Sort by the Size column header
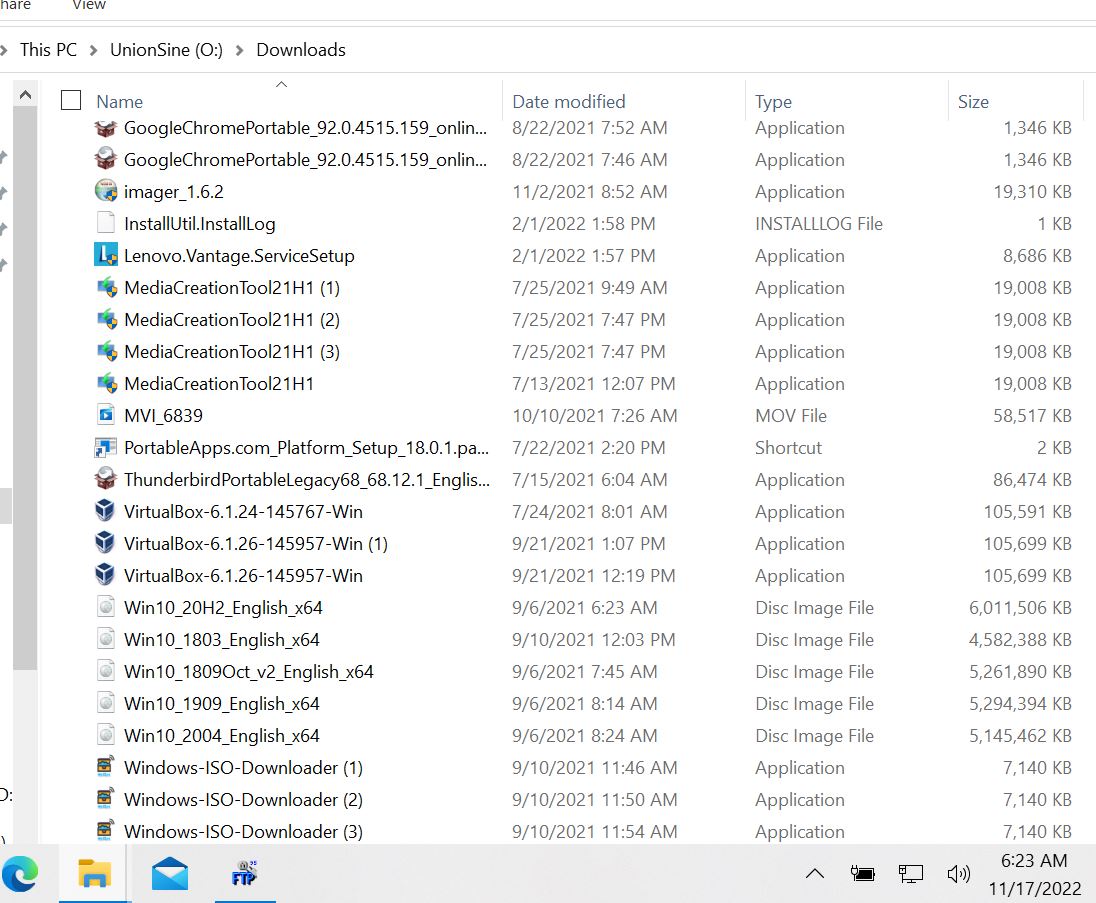1096x903 pixels. coord(973,102)
